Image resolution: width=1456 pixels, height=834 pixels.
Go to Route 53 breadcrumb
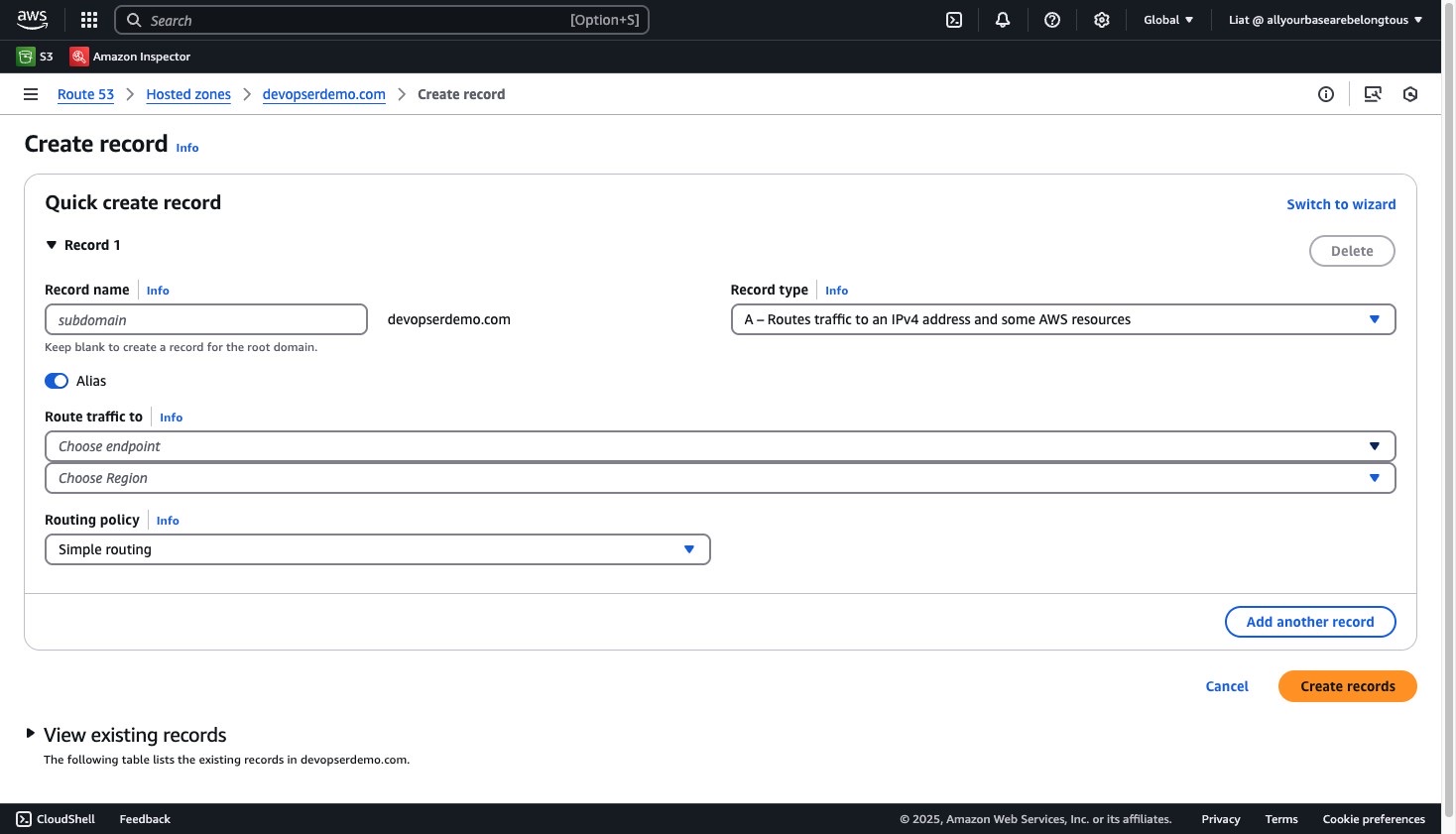click(85, 94)
